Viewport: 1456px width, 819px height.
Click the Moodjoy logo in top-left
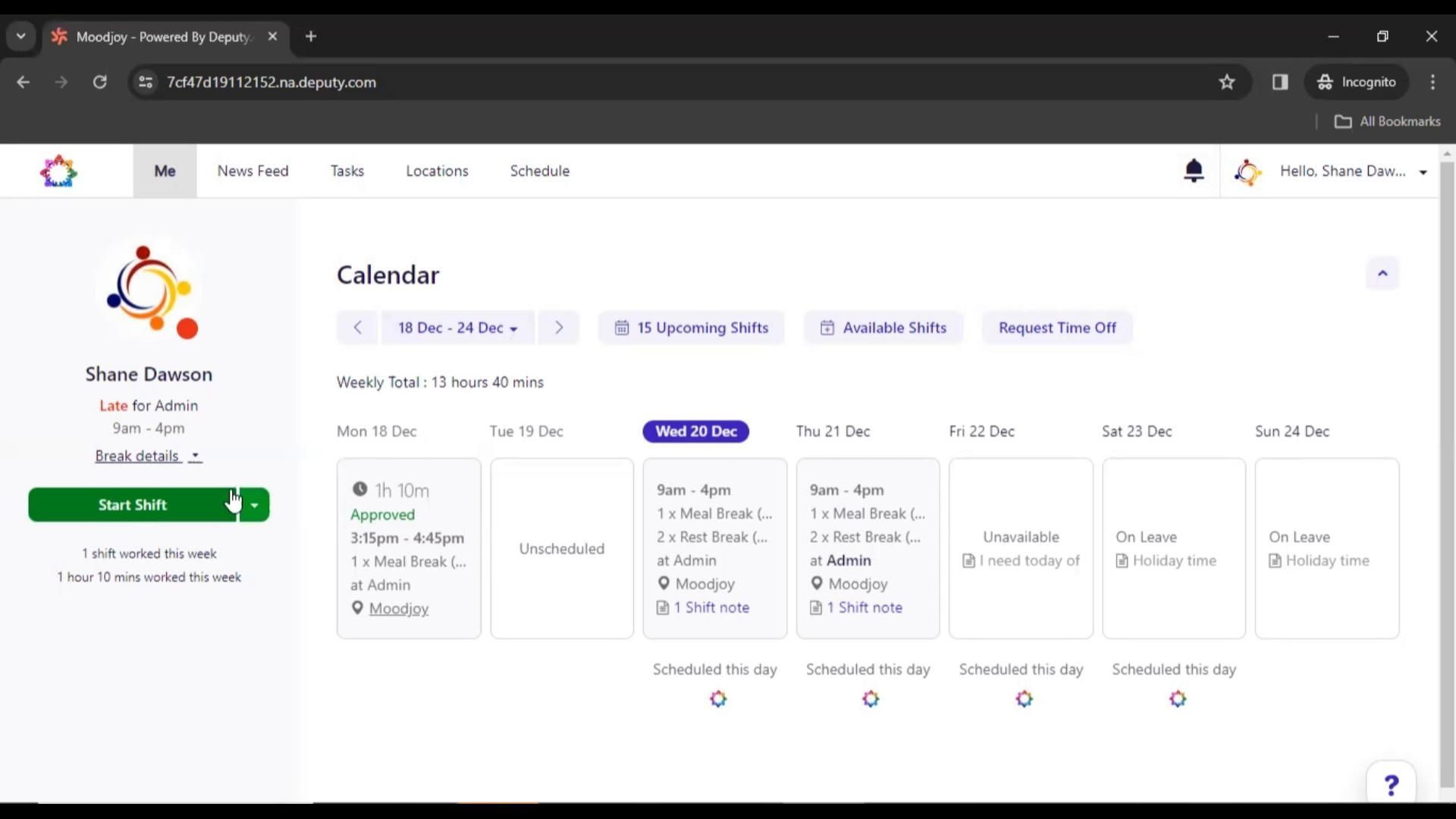58,171
